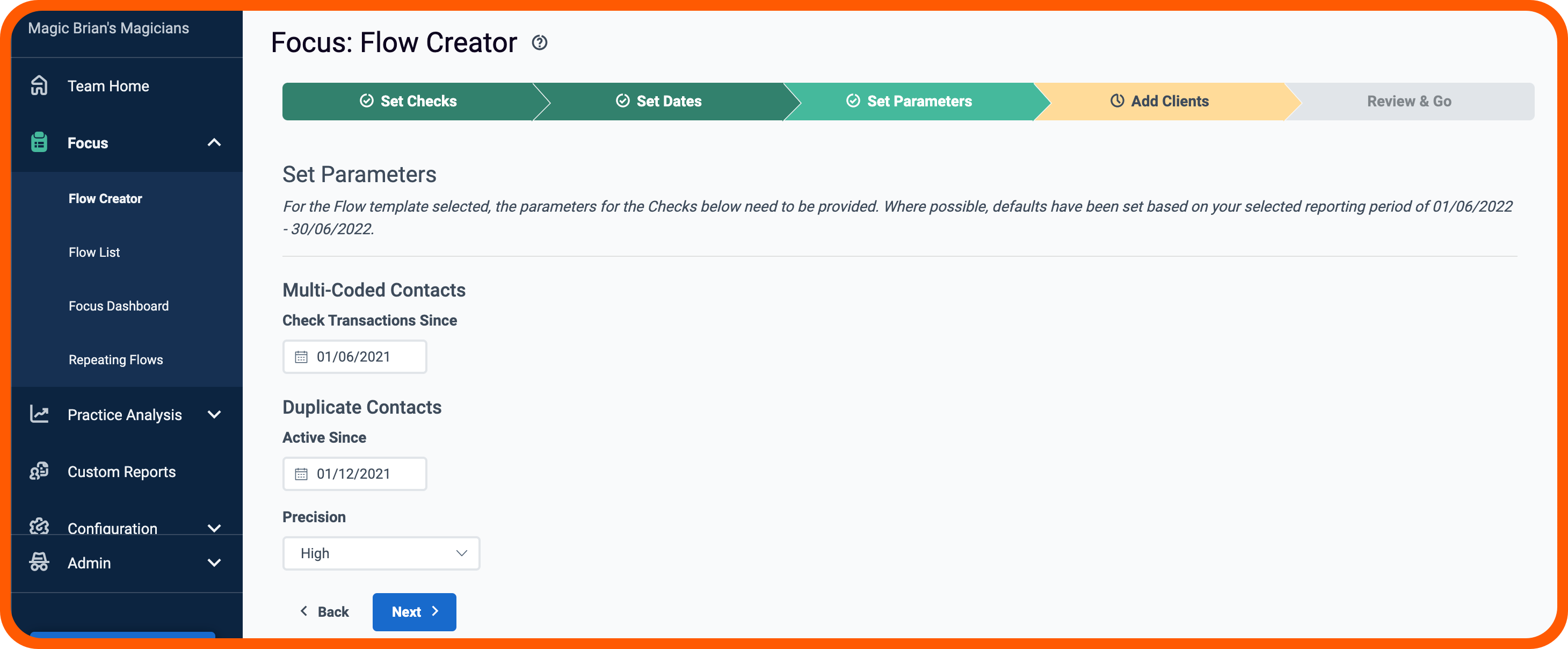Go to the Set Checks step
The image size is (1568, 649).
(409, 101)
